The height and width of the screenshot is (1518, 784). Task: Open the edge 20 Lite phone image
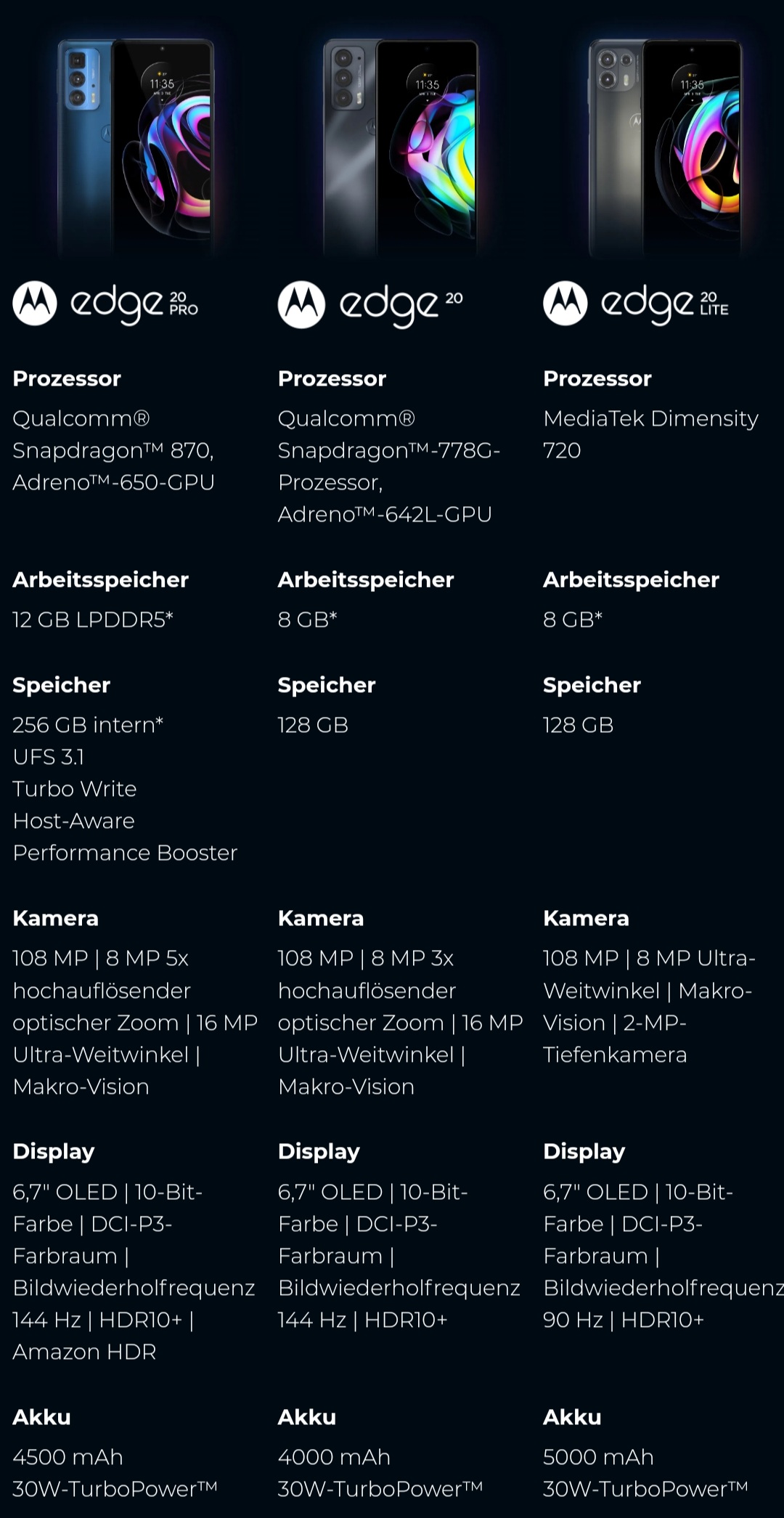click(x=666, y=146)
